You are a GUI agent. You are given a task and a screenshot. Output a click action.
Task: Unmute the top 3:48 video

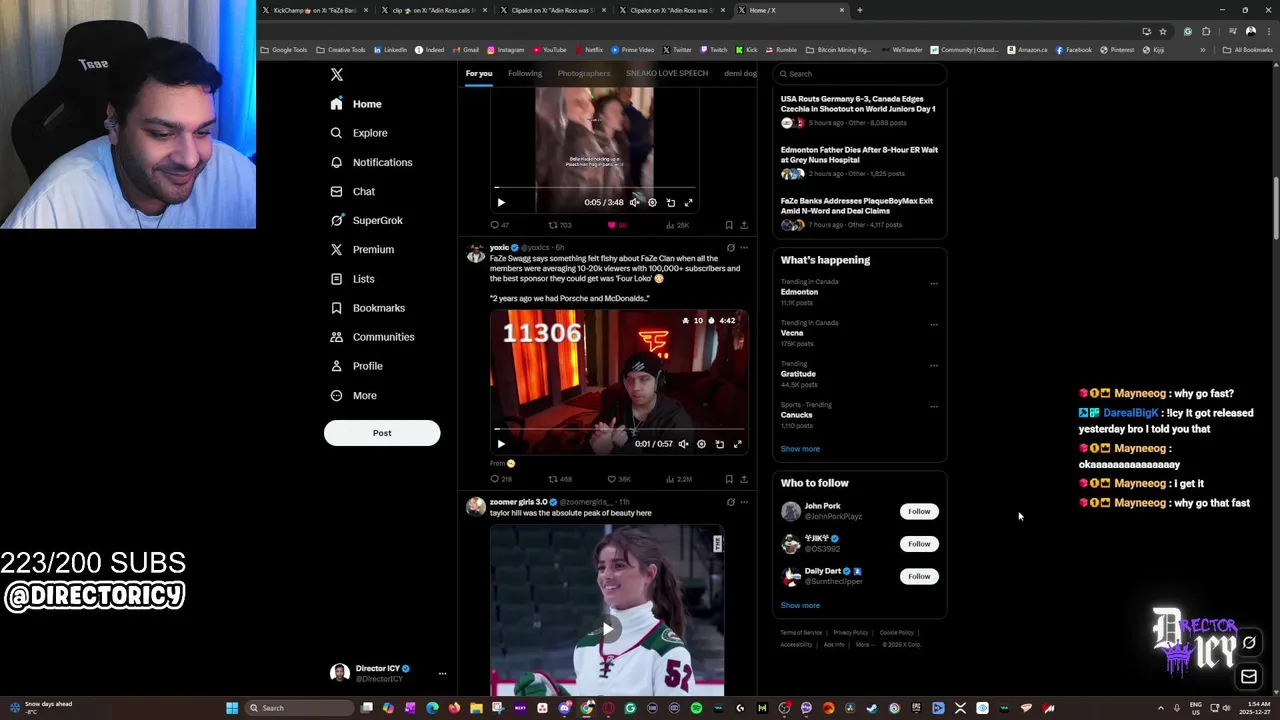click(x=634, y=202)
